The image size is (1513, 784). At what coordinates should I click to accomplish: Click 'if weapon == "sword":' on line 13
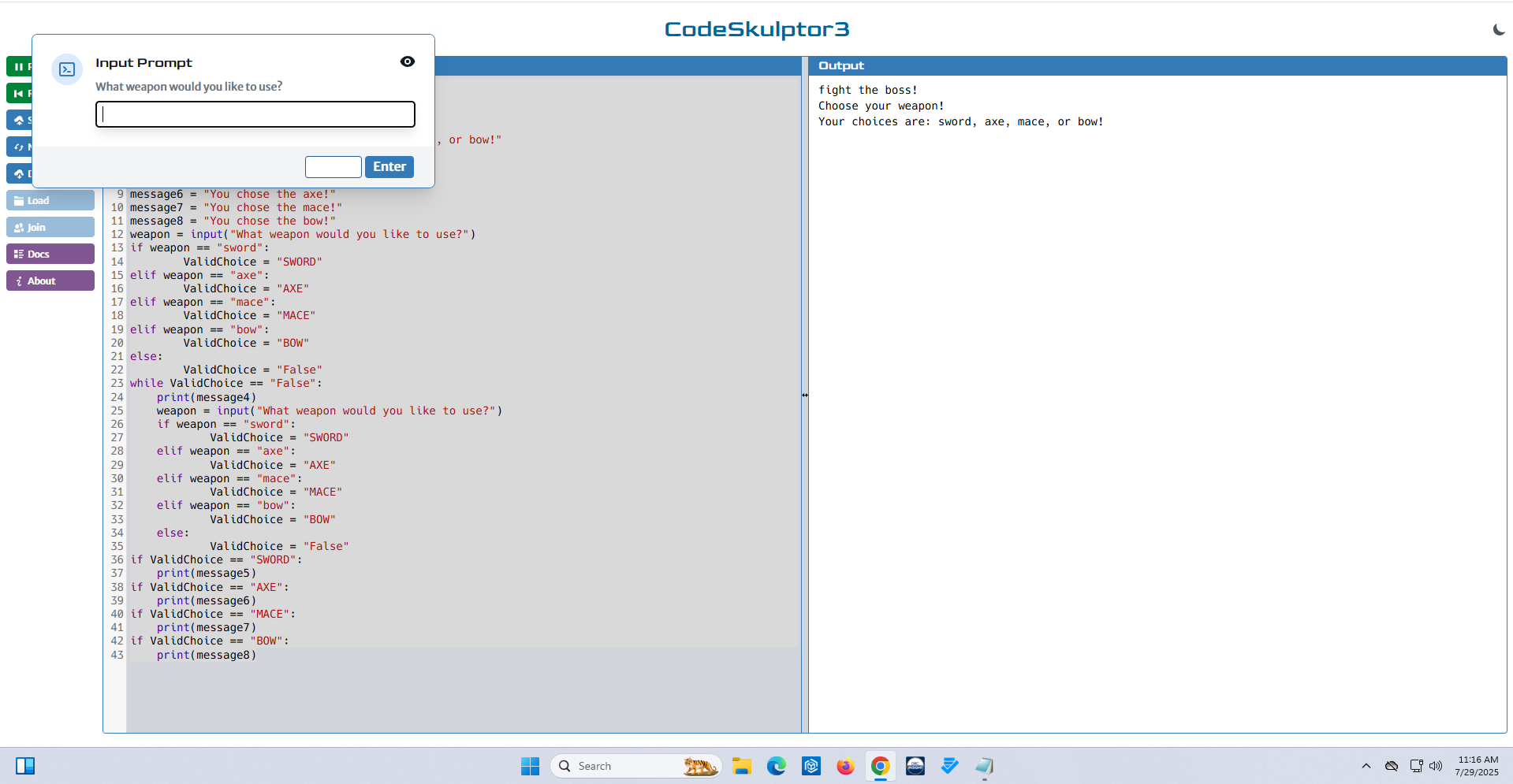200,248
